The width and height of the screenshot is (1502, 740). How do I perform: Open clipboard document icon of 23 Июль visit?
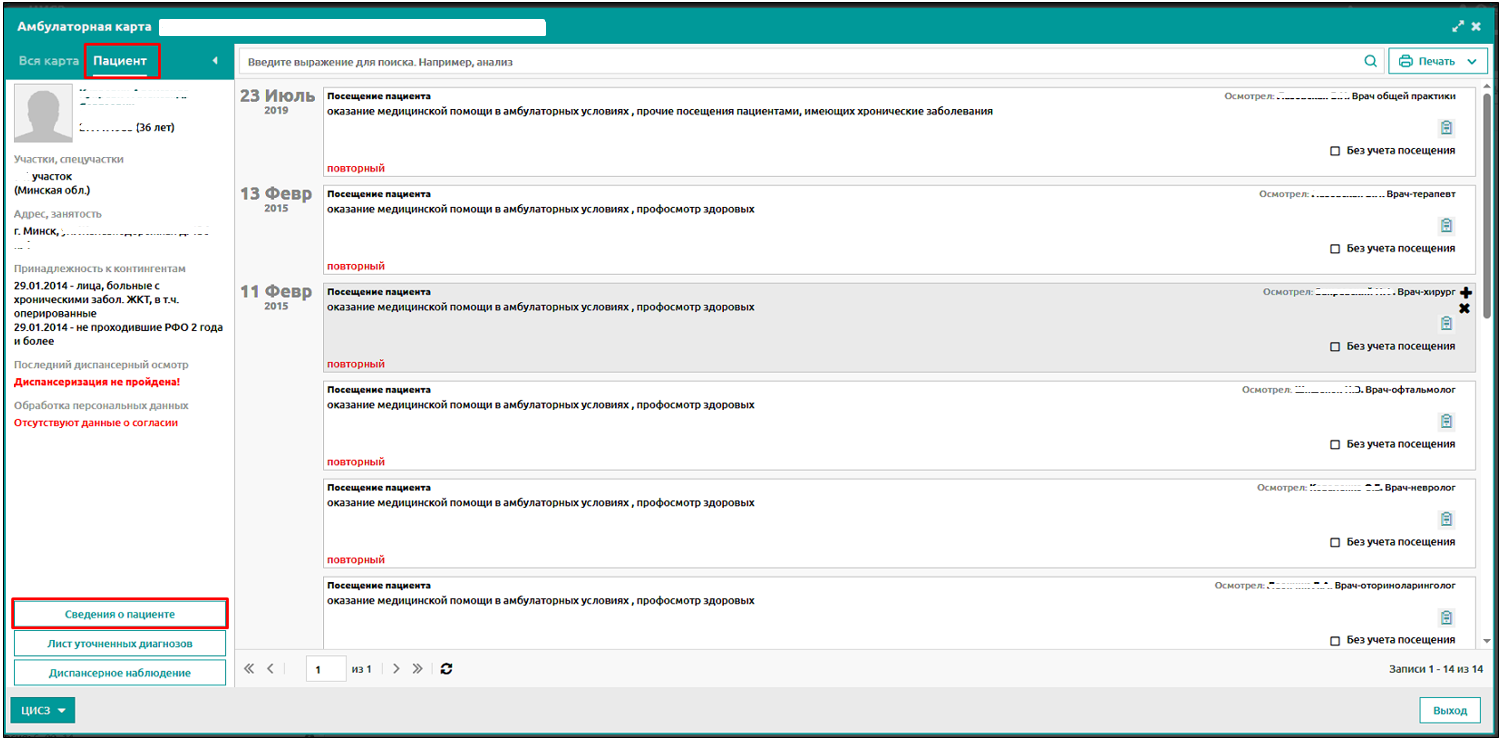click(1446, 128)
